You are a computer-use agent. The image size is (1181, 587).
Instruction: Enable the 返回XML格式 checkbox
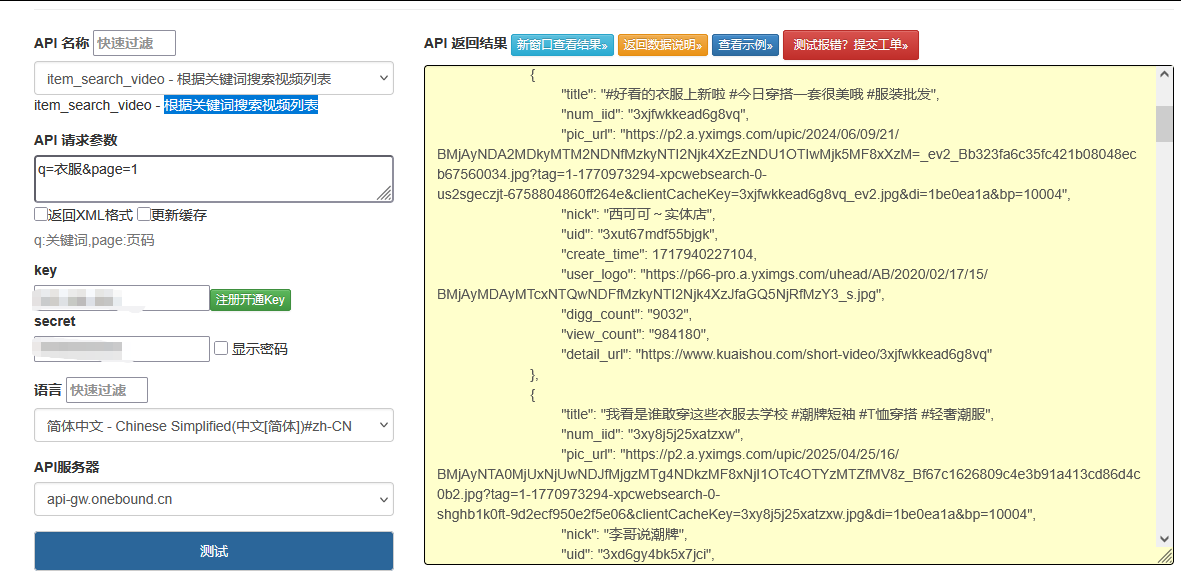[x=41, y=215]
